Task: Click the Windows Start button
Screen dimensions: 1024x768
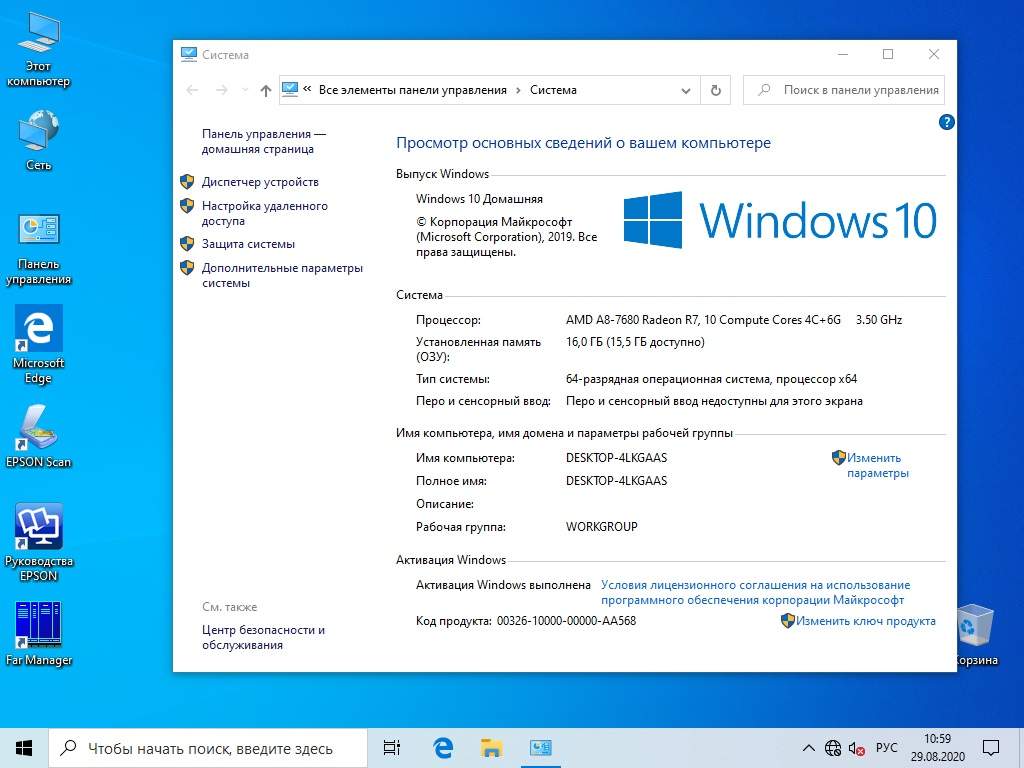Action: [24, 748]
